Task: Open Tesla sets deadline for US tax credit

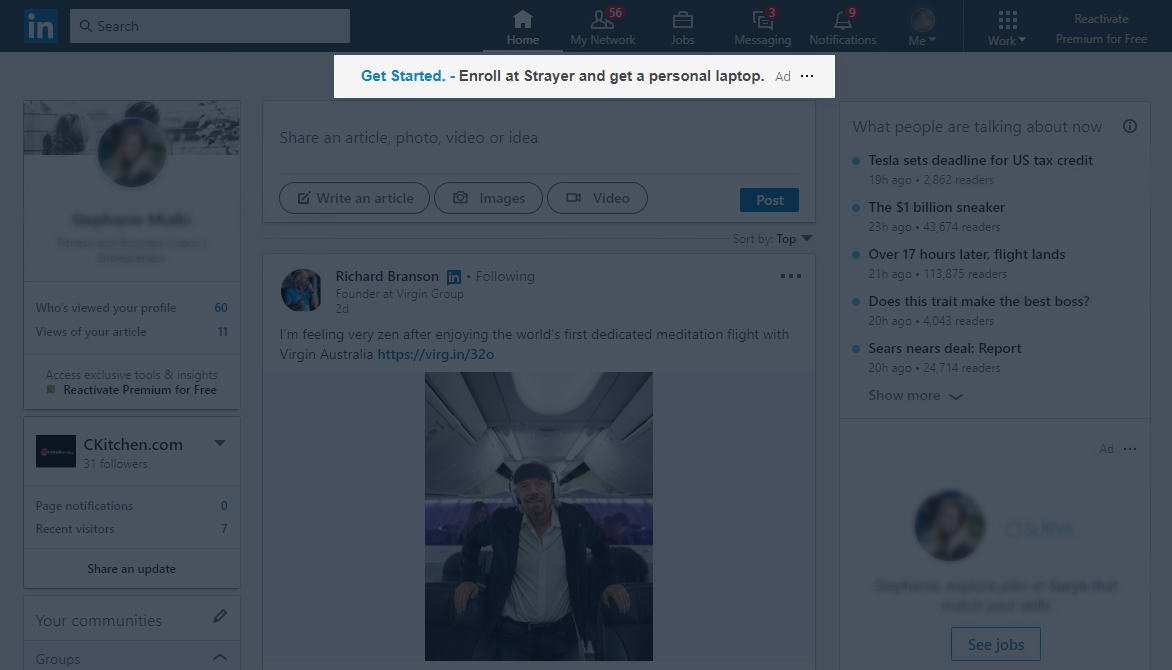Action: pos(981,160)
